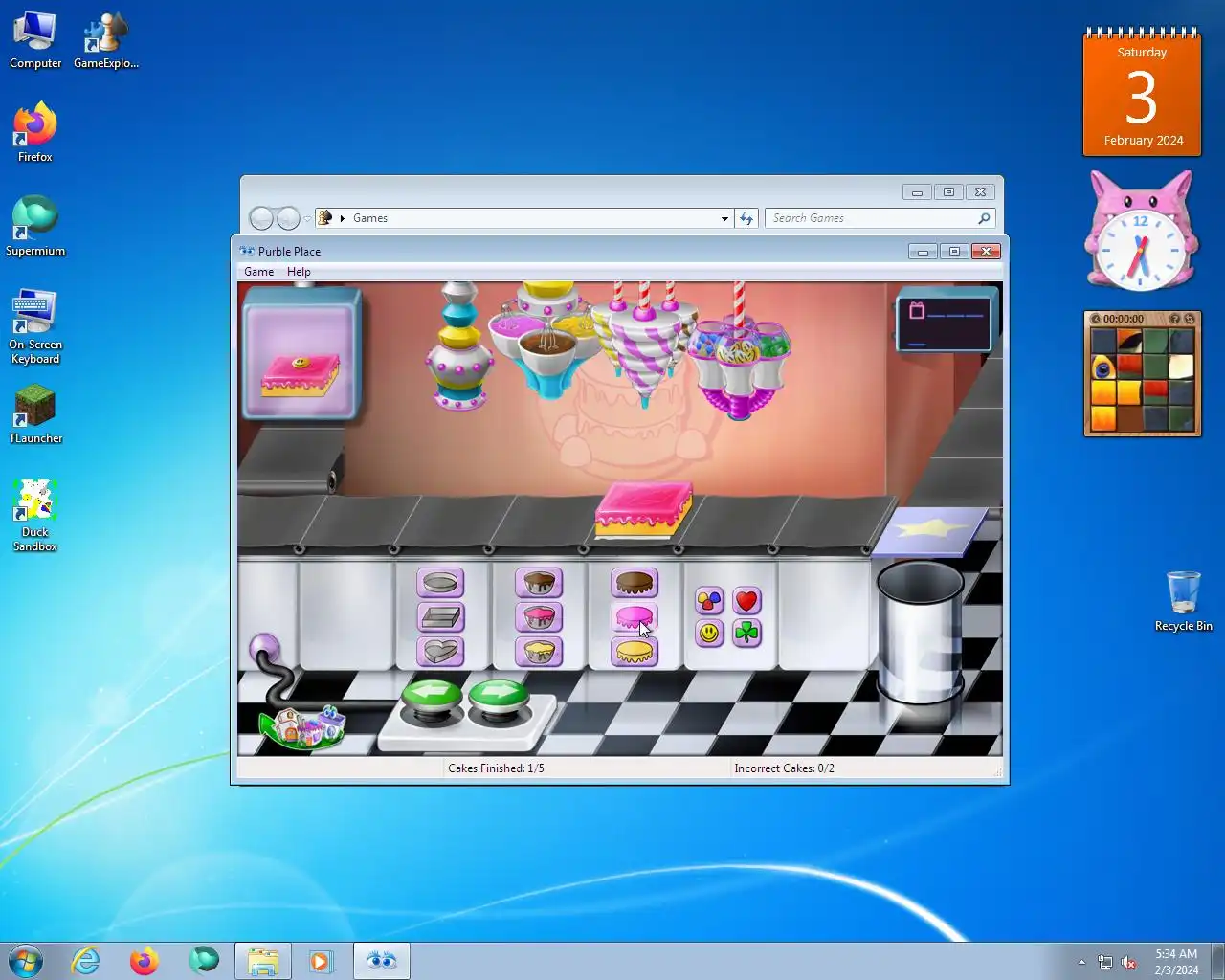Switch to Purble Place taskbar button

coord(382,961)
